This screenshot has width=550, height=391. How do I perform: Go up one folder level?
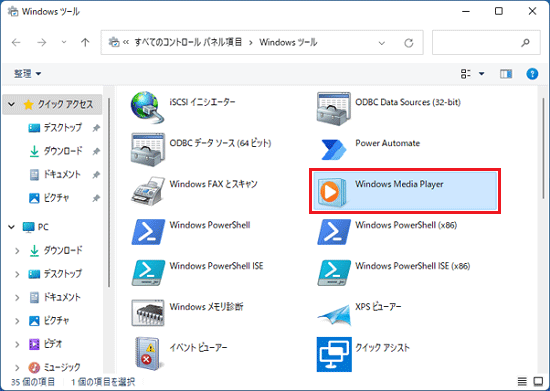point(85,43)
